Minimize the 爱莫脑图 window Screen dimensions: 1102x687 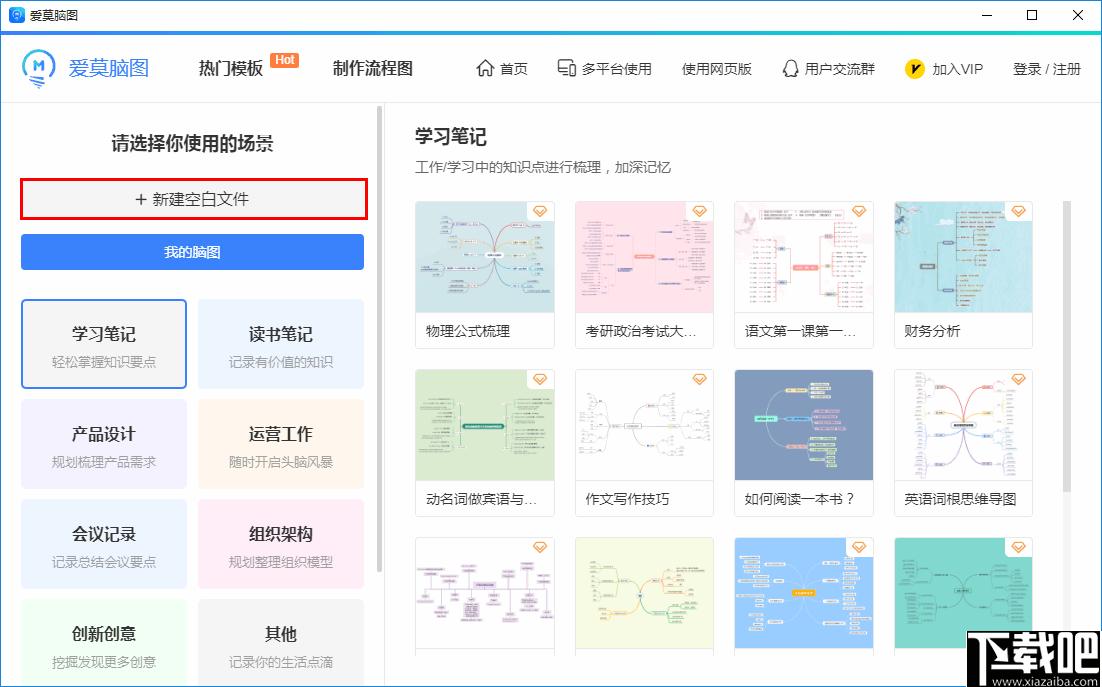(x=985, y=15)
